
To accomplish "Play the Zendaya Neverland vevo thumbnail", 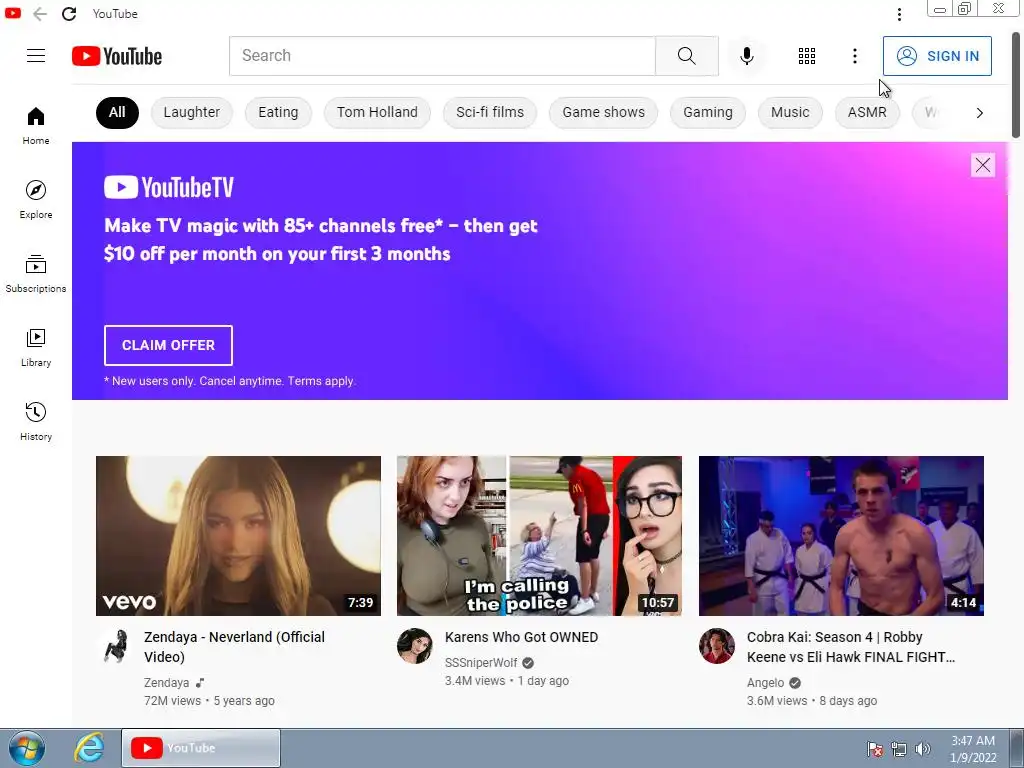I will coord(238,536).
